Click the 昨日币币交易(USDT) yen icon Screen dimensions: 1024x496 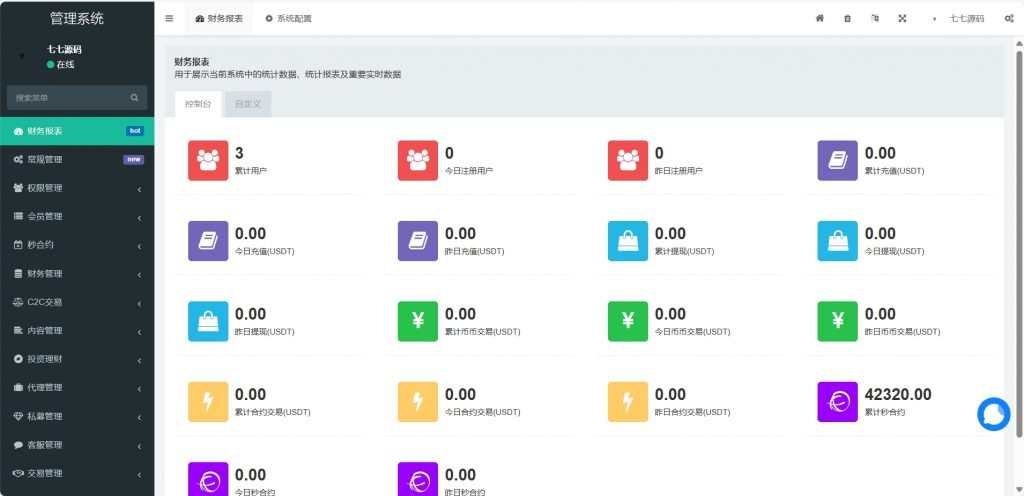838,321
